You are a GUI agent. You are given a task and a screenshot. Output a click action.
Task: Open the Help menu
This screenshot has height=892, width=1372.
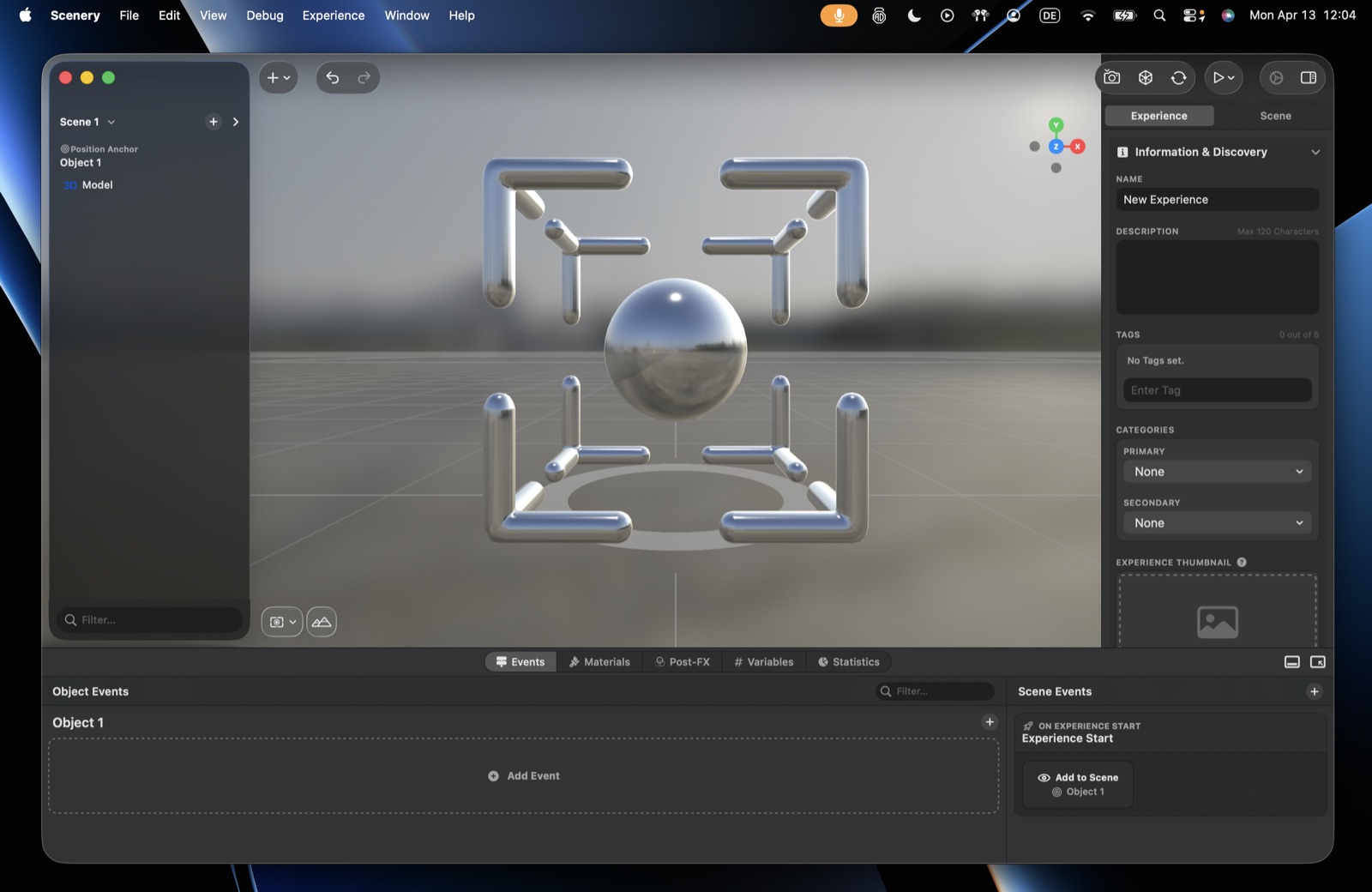462,15
